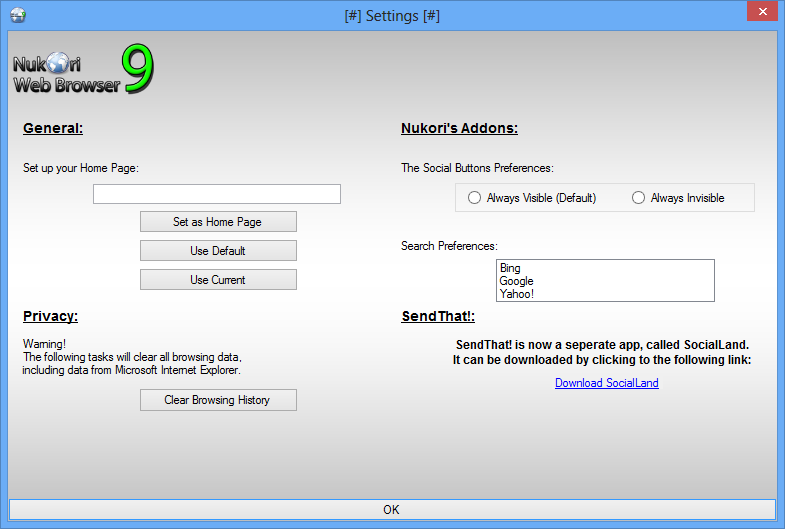Confirm settings with OK button
This screenshot has width=785, height=529.
point(392,509)
